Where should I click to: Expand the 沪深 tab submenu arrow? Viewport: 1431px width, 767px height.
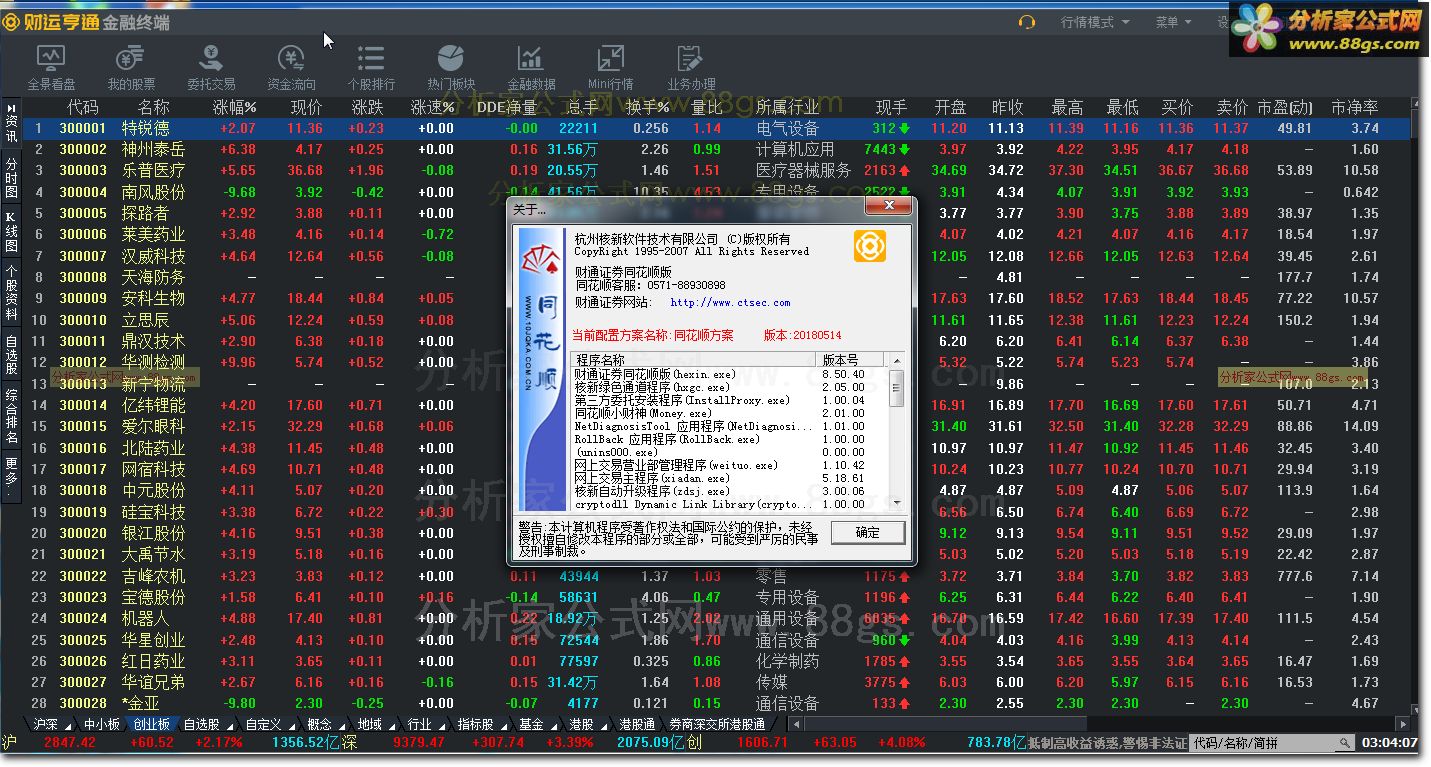pyautogui.click(x=66, y=725)
